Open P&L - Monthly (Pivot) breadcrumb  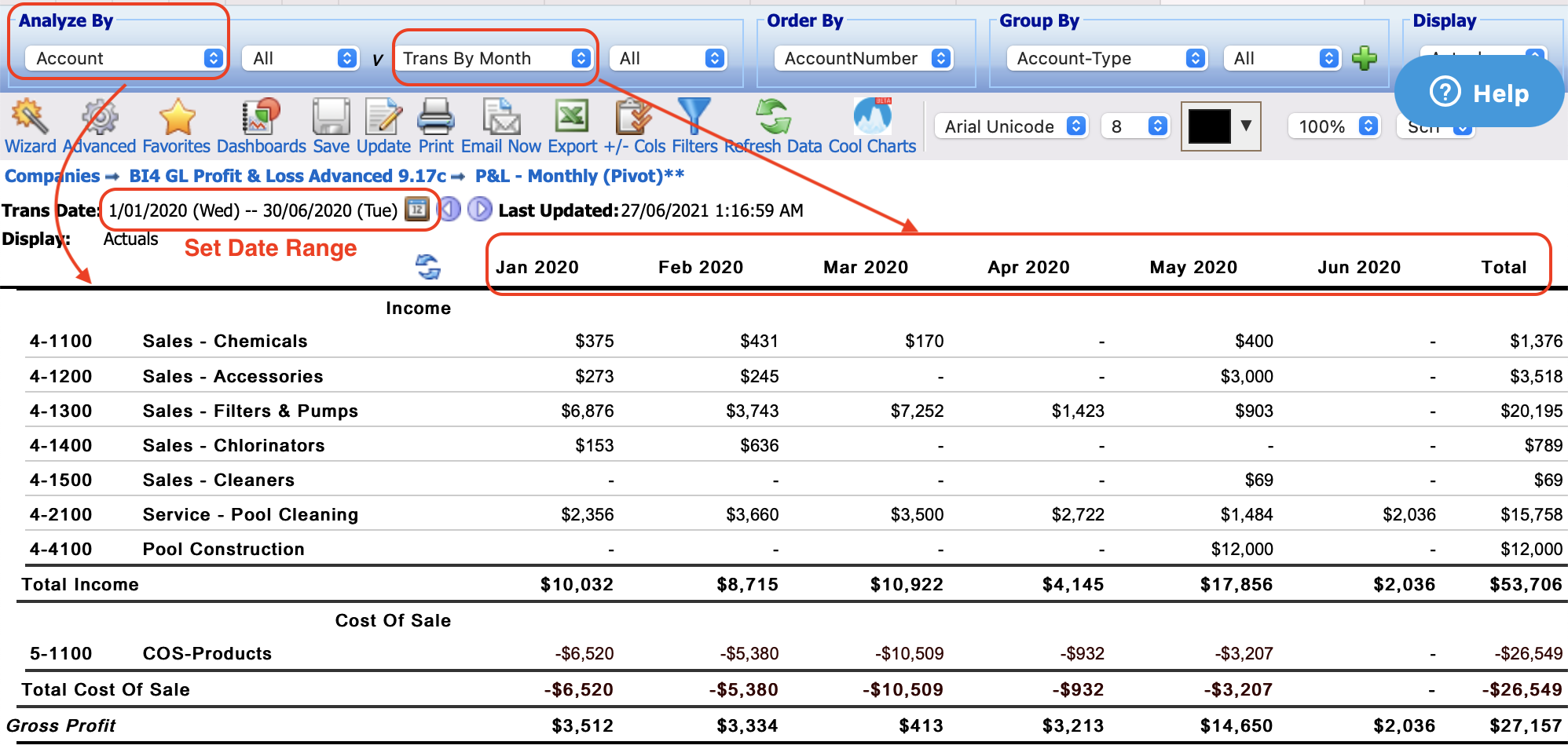580,176
